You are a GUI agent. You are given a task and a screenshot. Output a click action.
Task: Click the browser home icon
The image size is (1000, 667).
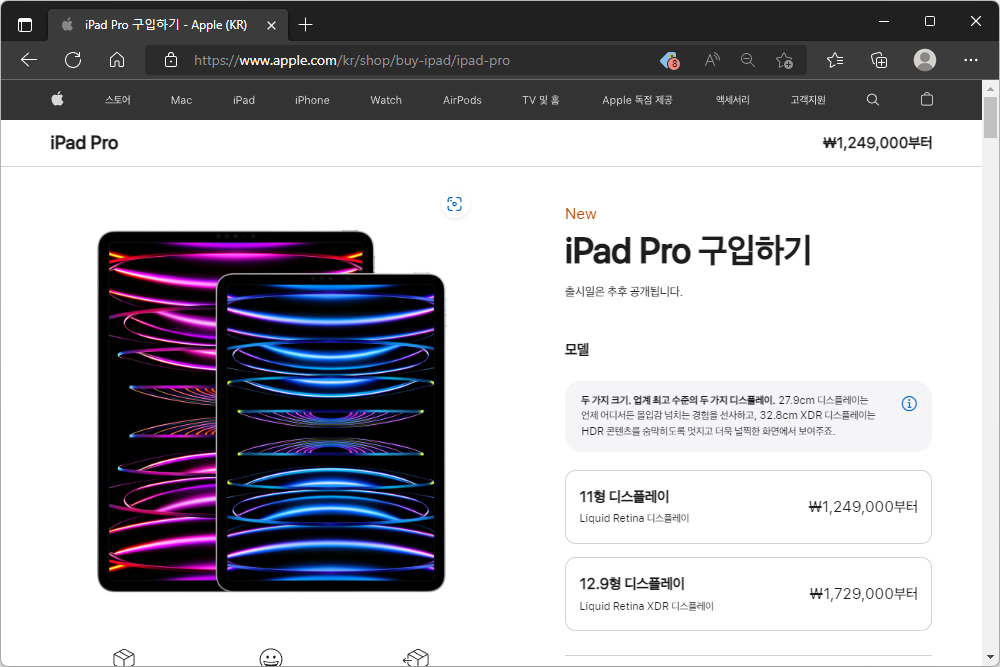(117, 61)
